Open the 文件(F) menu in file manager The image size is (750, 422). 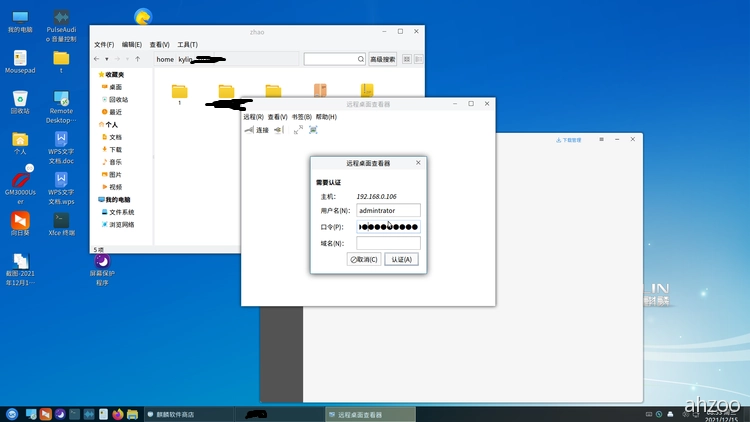click(104, 44)
